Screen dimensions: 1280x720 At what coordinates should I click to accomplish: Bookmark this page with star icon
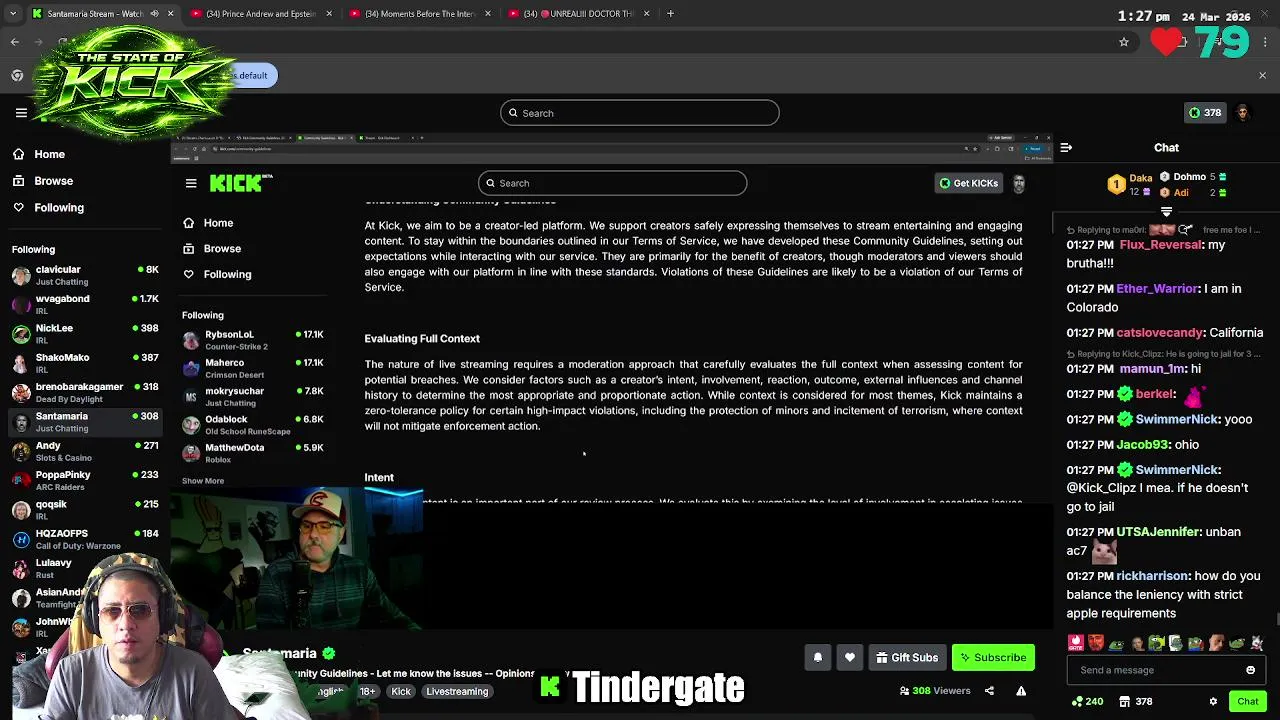(1124, 42)
